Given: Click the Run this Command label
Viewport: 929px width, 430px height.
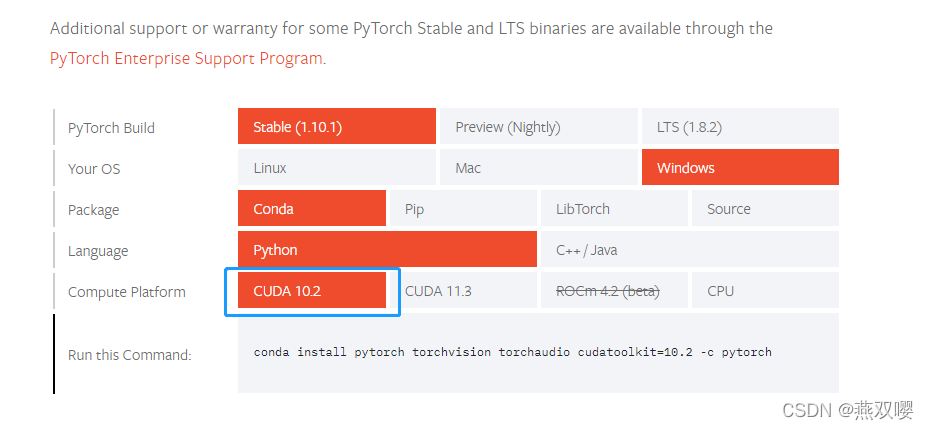Looking at the screenshot, I should click(129, 355).
